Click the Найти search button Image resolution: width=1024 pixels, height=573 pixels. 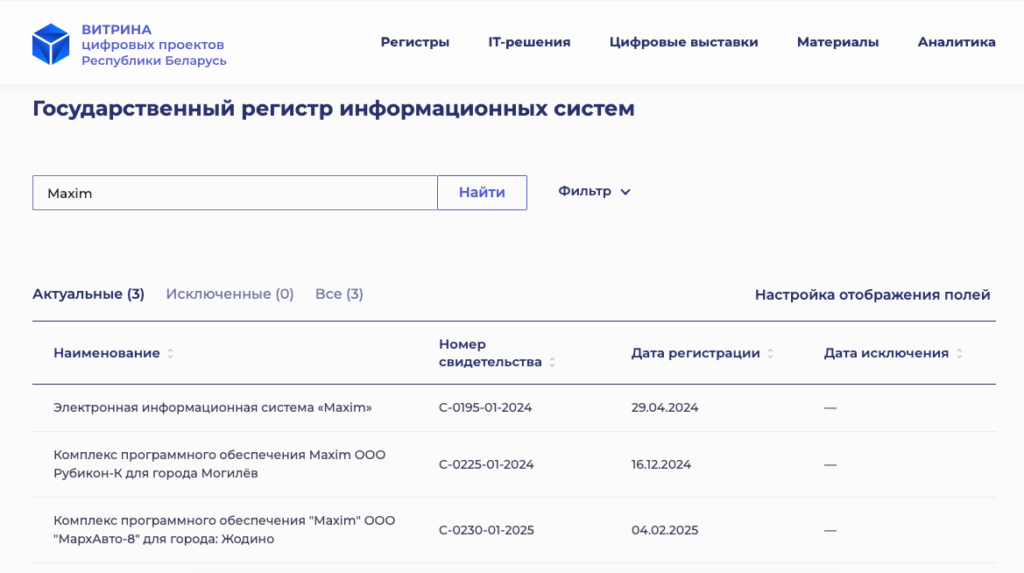pyautogui.click(x=482, y=192)
